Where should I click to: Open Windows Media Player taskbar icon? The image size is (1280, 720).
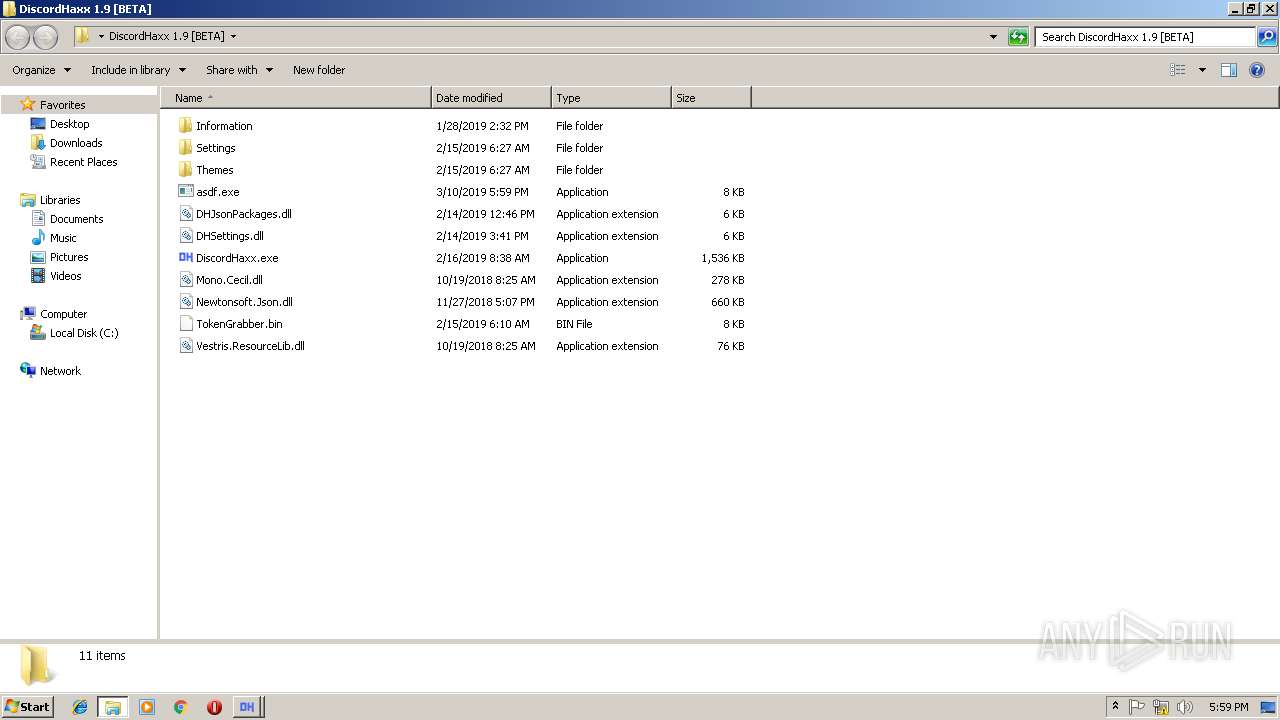pyautogui.click(x=147, y=707)
